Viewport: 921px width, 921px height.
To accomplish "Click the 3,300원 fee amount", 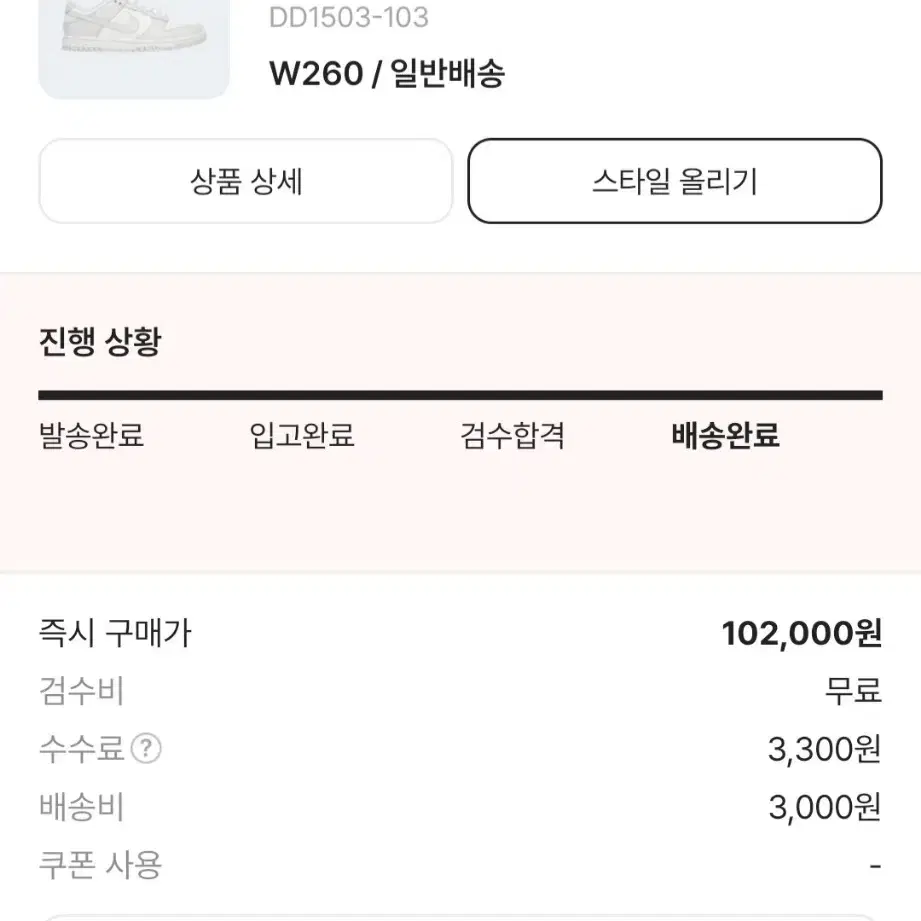I will click(x=825, y=749).
